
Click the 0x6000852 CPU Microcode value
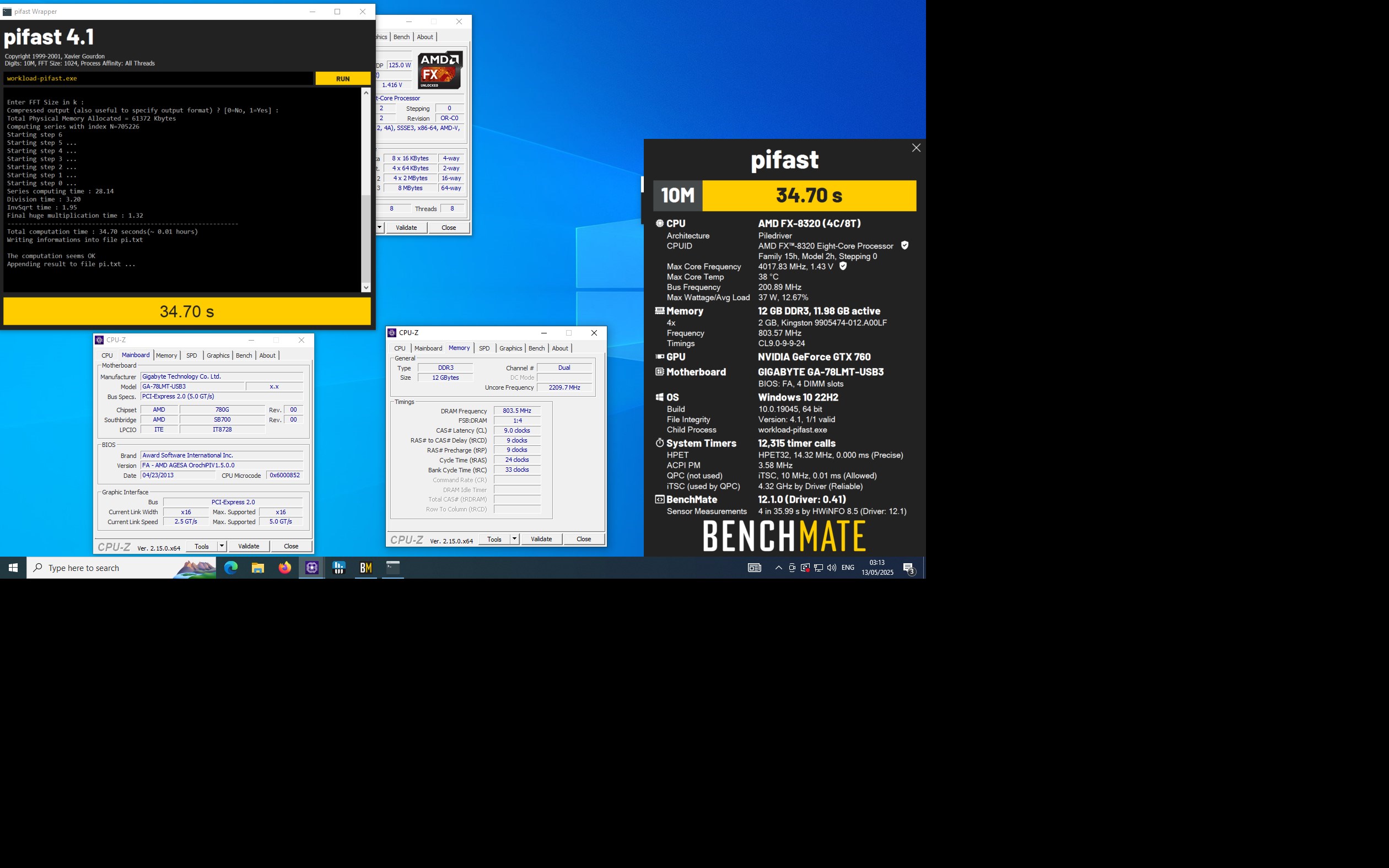pyautogui.click(x=284, y=475)
